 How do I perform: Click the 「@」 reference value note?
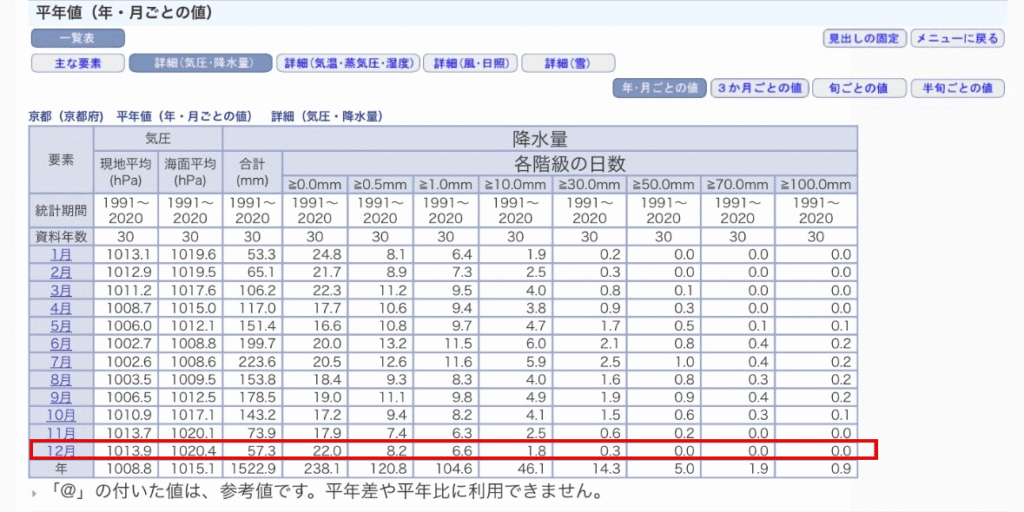pyautogui.click(x=325, y=491)
